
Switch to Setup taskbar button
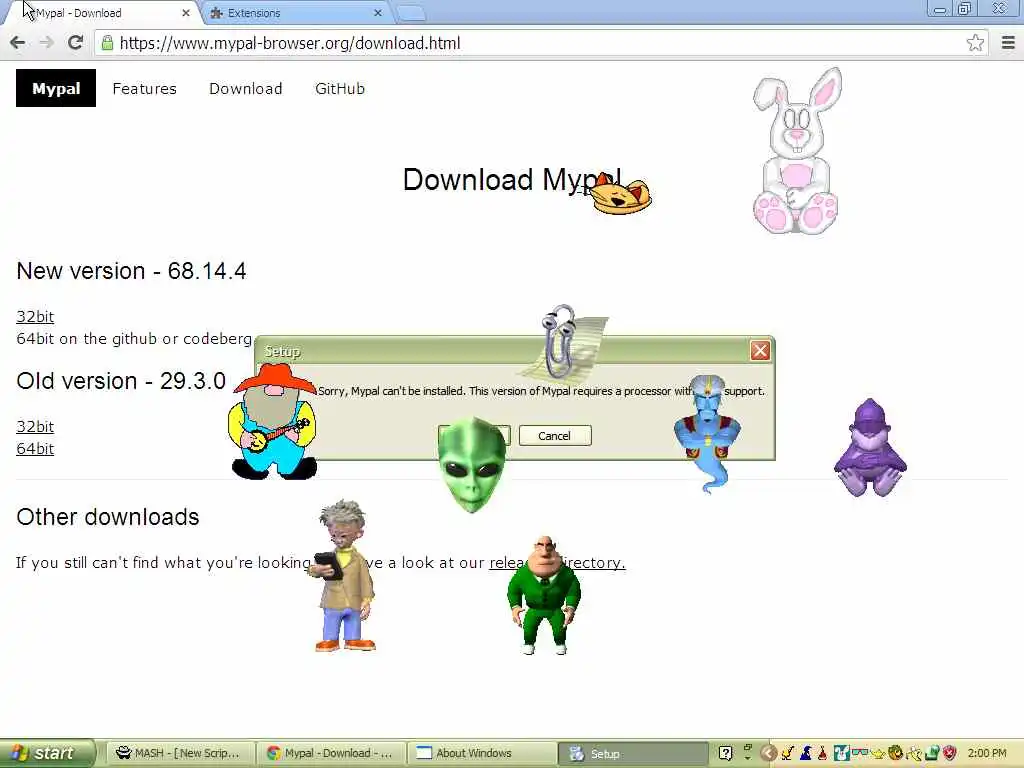click(x=632, y=753)
